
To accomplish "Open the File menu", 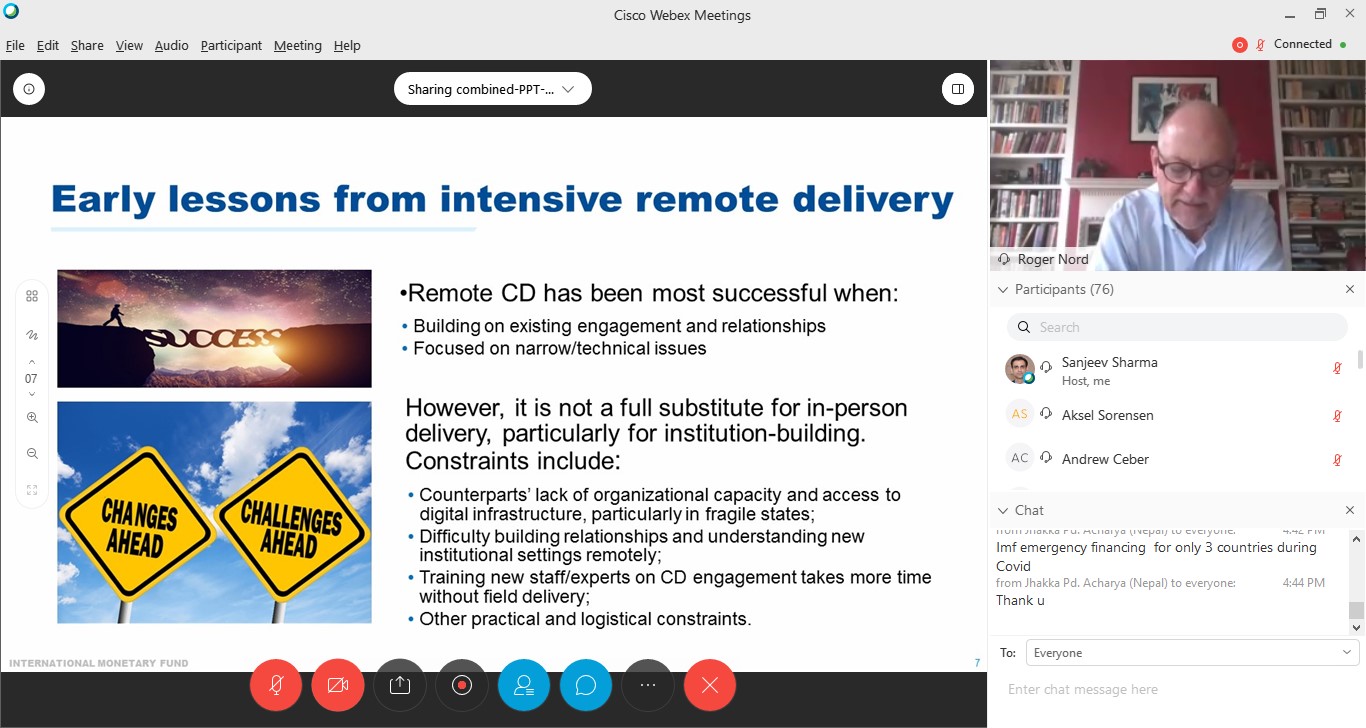I will 15,46.
